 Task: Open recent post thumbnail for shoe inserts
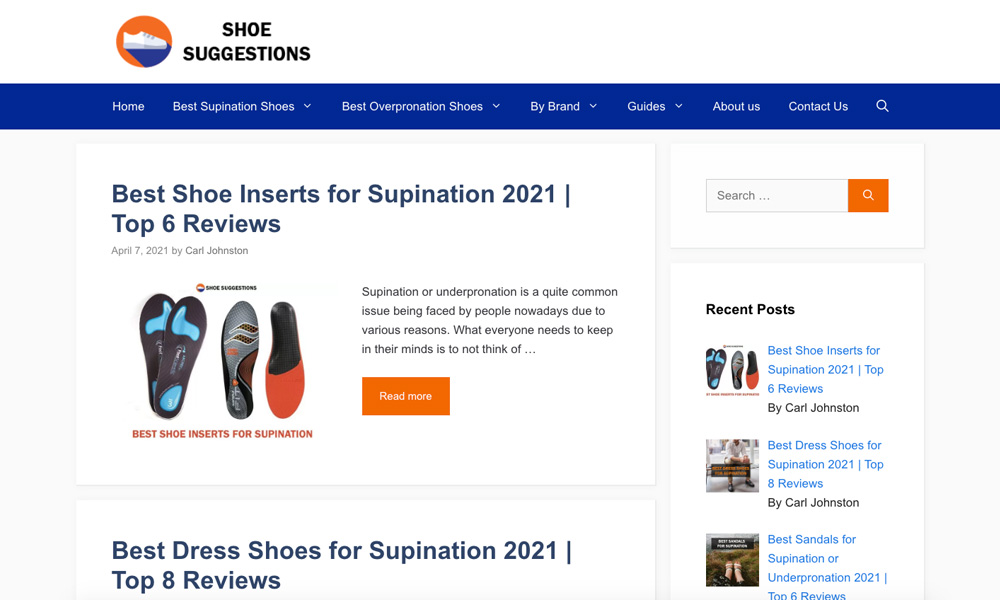tap(732, 370)
